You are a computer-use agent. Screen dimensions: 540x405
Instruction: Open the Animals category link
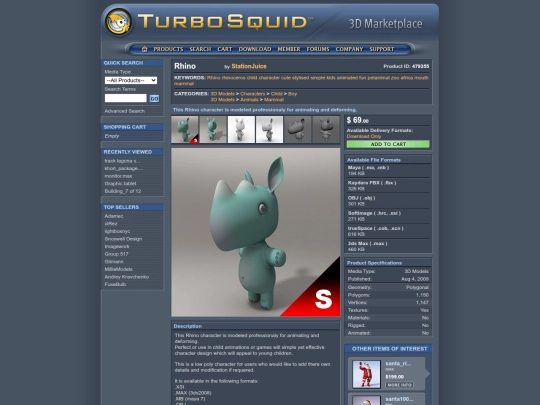249,100
